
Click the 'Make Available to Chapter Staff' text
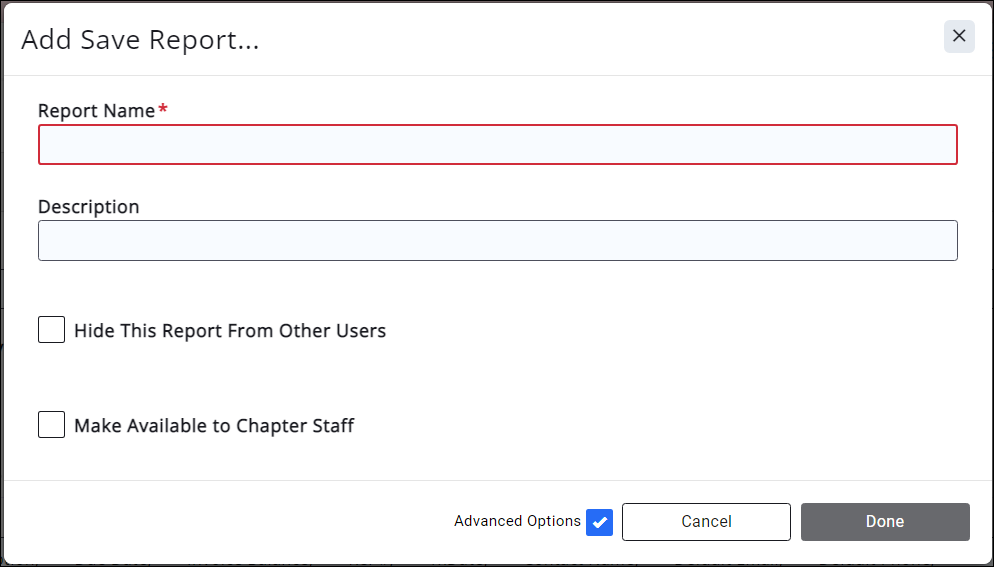click(214, 426)
